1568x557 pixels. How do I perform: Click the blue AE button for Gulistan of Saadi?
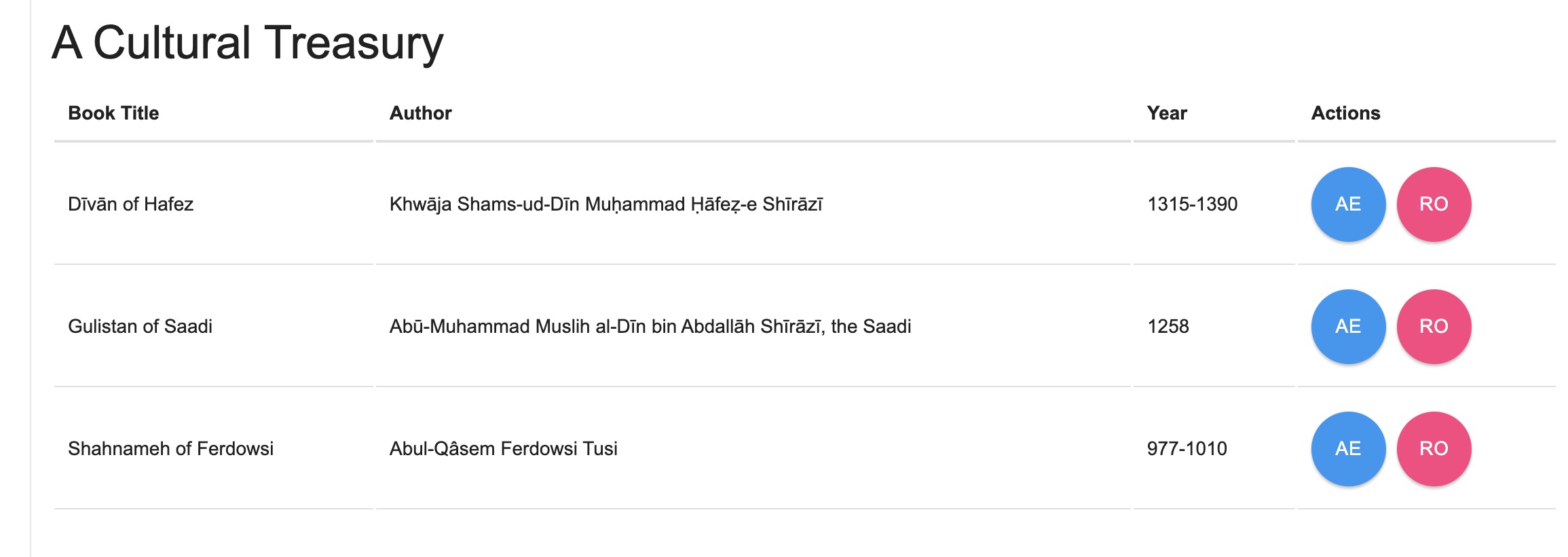[x=1348, y=327]
